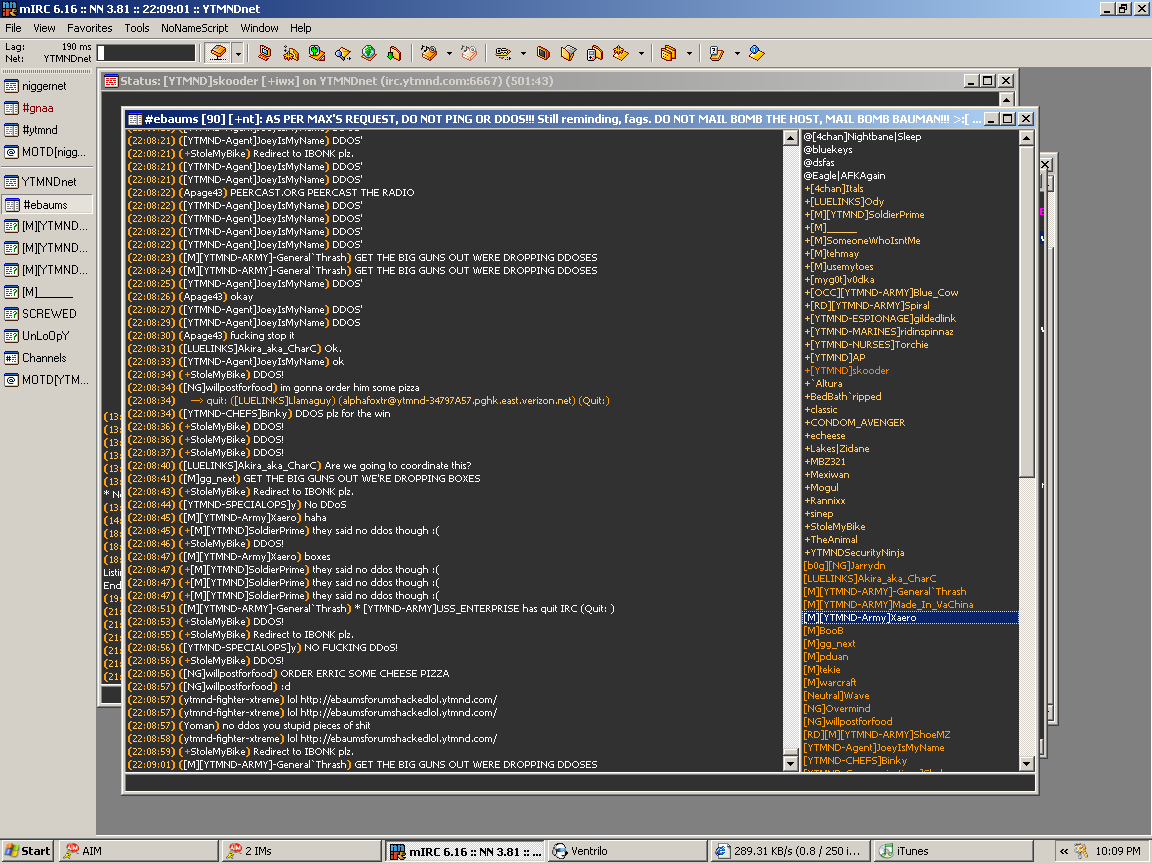The height and width of the screenshot is (864, 1152).
Task: Switch to the #ytmnd channel in the switchbar
Action: 40,130
